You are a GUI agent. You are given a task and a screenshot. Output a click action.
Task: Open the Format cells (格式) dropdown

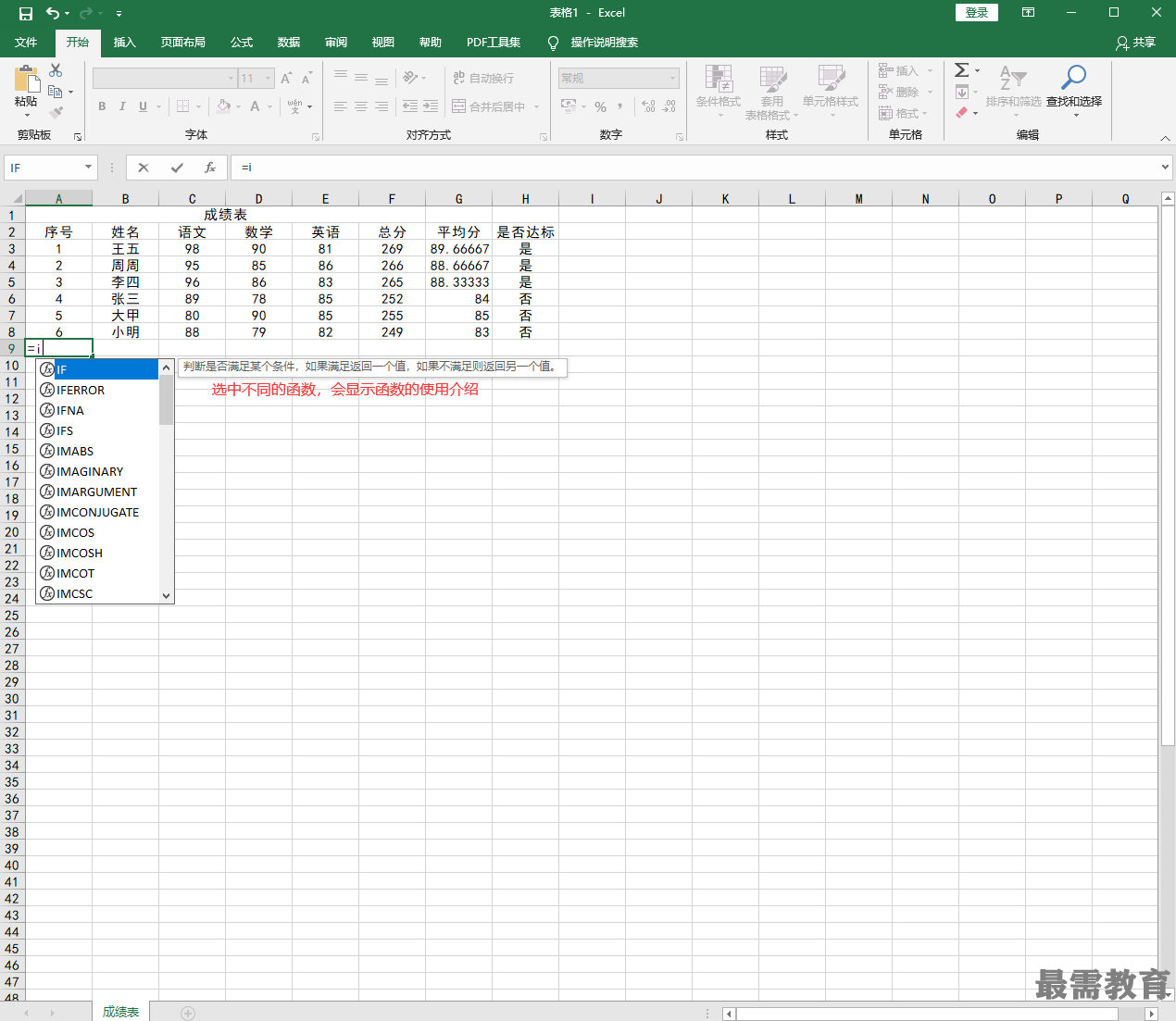click(x=904, y=113)
